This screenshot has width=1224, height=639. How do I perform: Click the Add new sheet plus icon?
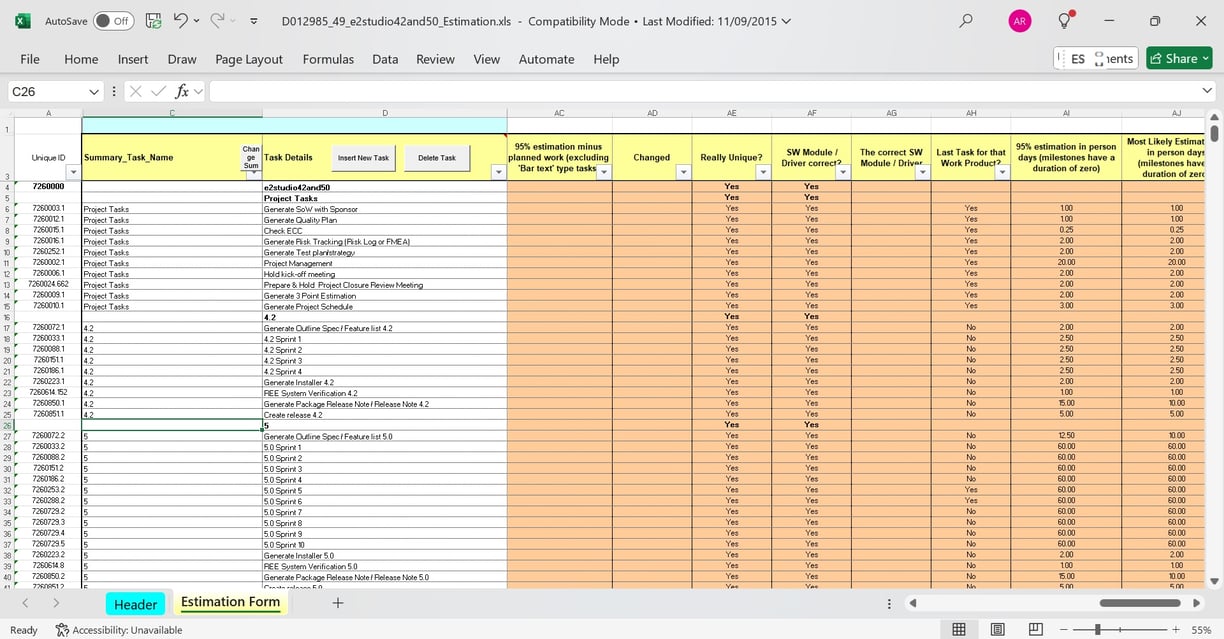click(338, 603)
